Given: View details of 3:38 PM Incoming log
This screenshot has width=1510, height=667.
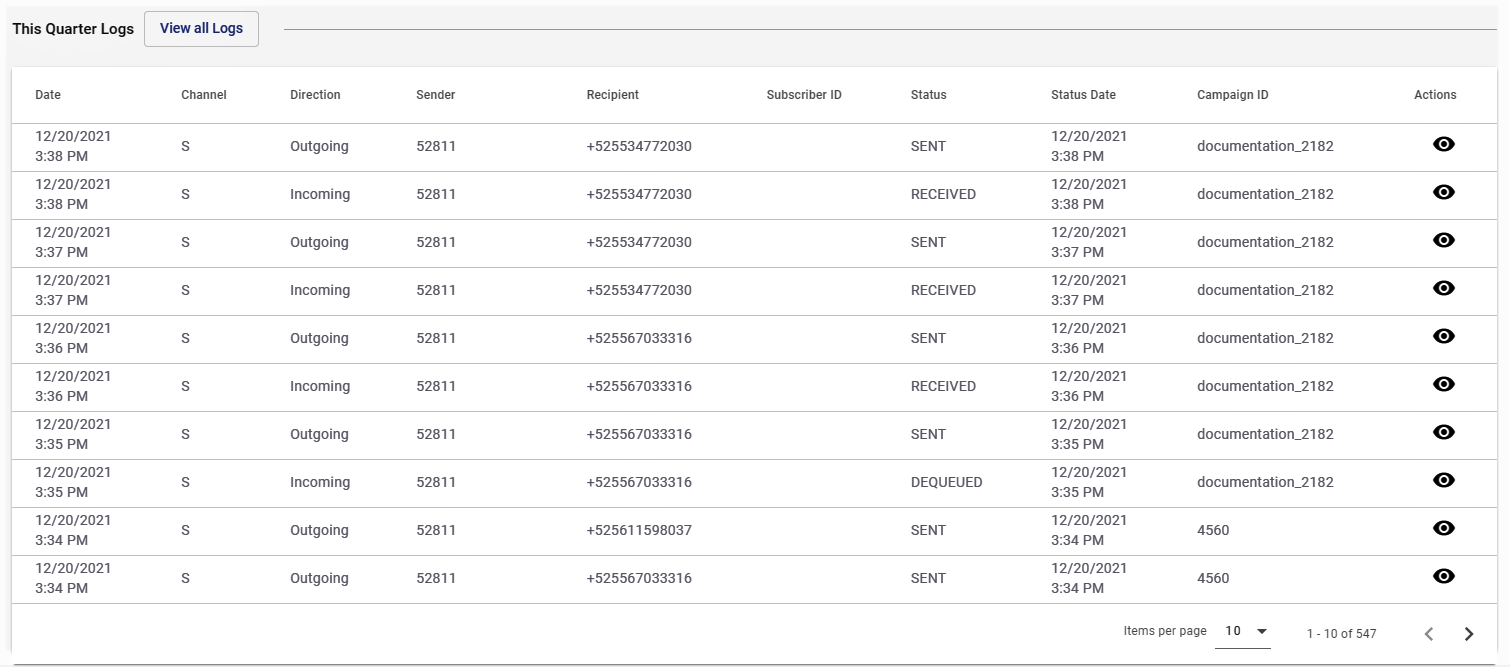Looking at the screenshot, I should 1443,192.
